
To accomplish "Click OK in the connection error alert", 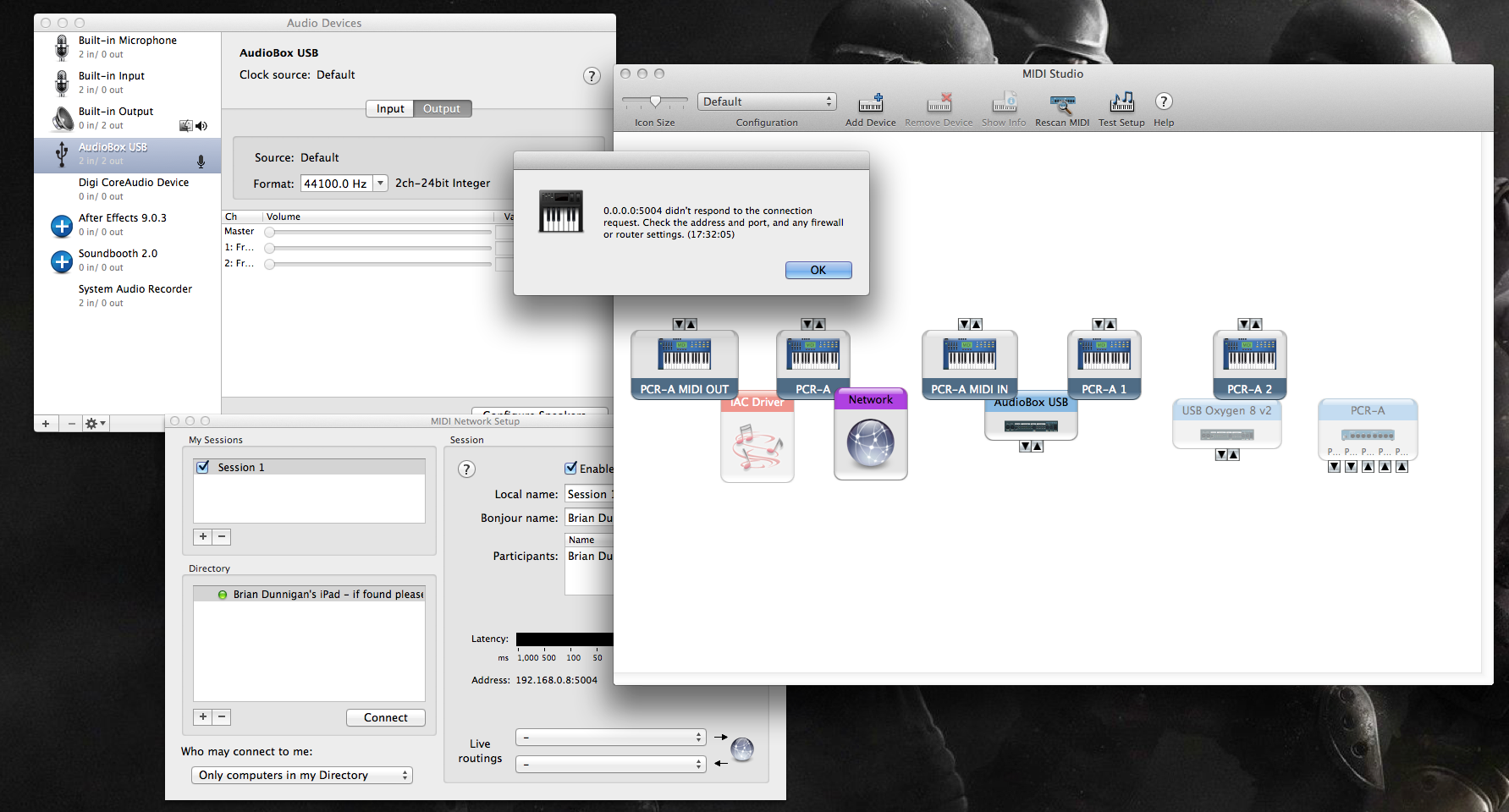I will (x=818, y=270).
